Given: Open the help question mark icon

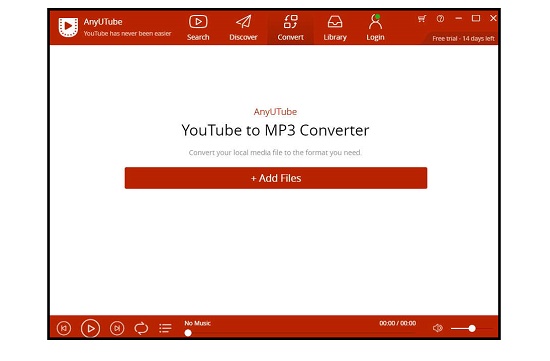Looking at the screenshot, I should pos(440,19).
